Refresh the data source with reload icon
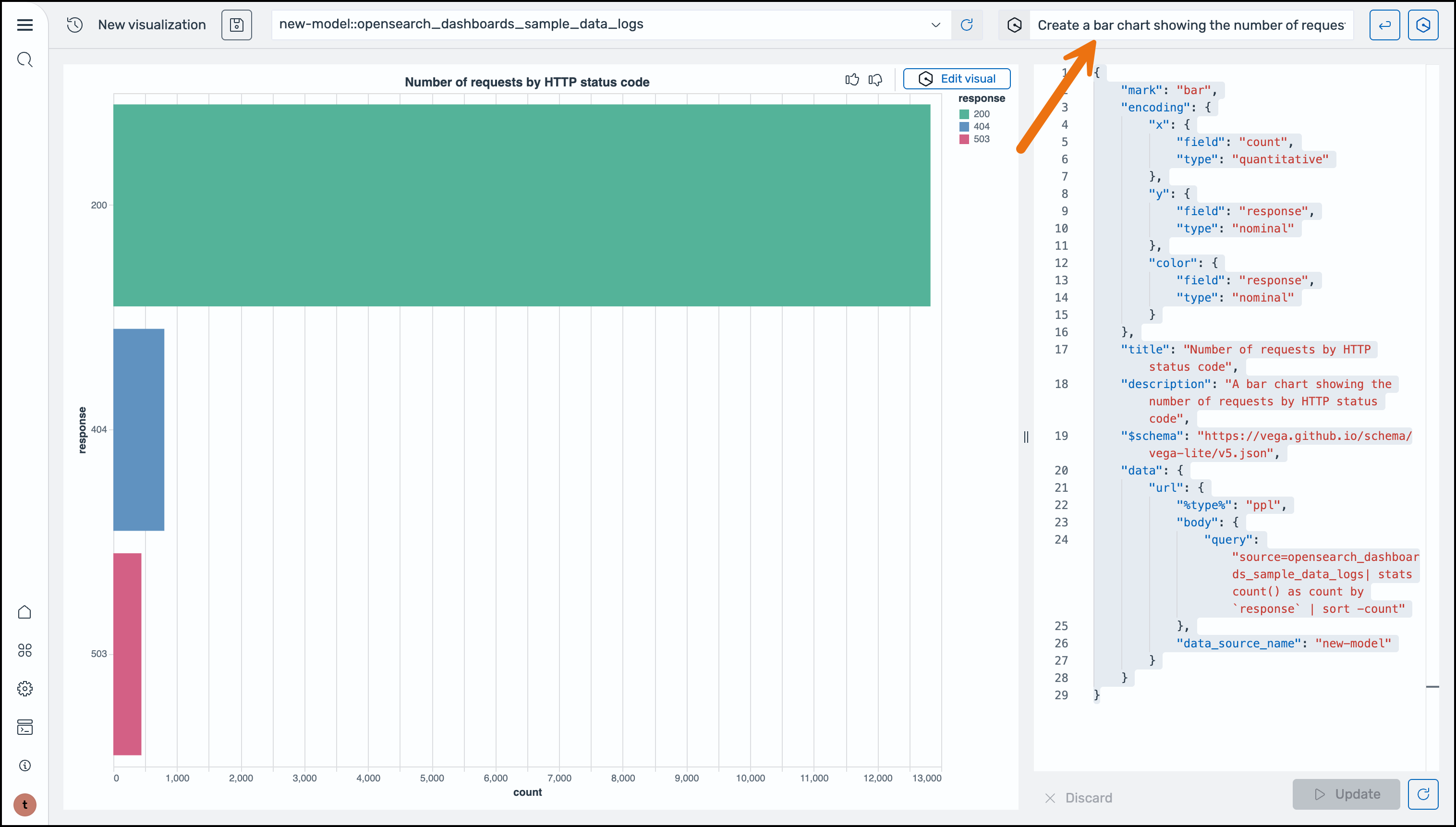 967,24
